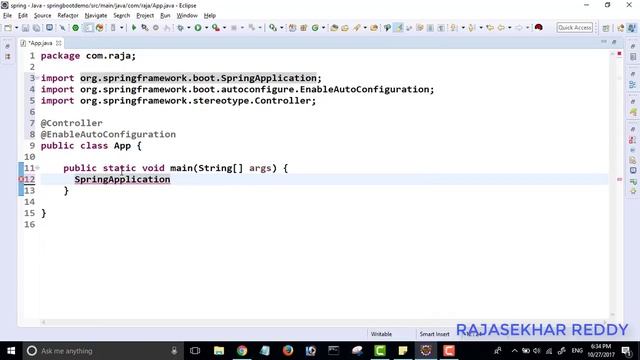
Task: Select the *App.java editor tab
Action: [40, 43]
